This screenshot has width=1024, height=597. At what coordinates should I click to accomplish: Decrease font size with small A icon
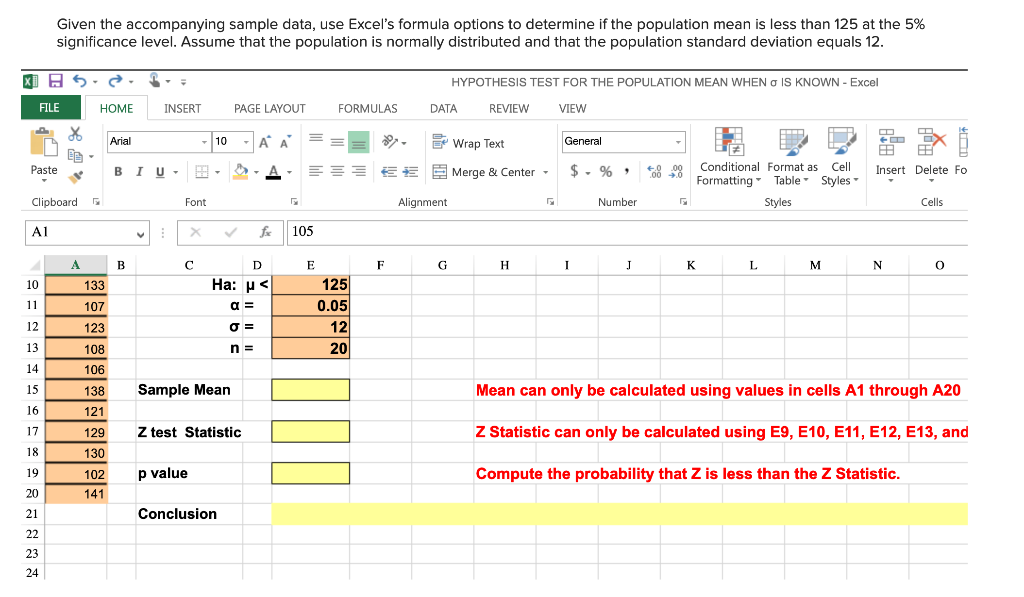(285, 142)
